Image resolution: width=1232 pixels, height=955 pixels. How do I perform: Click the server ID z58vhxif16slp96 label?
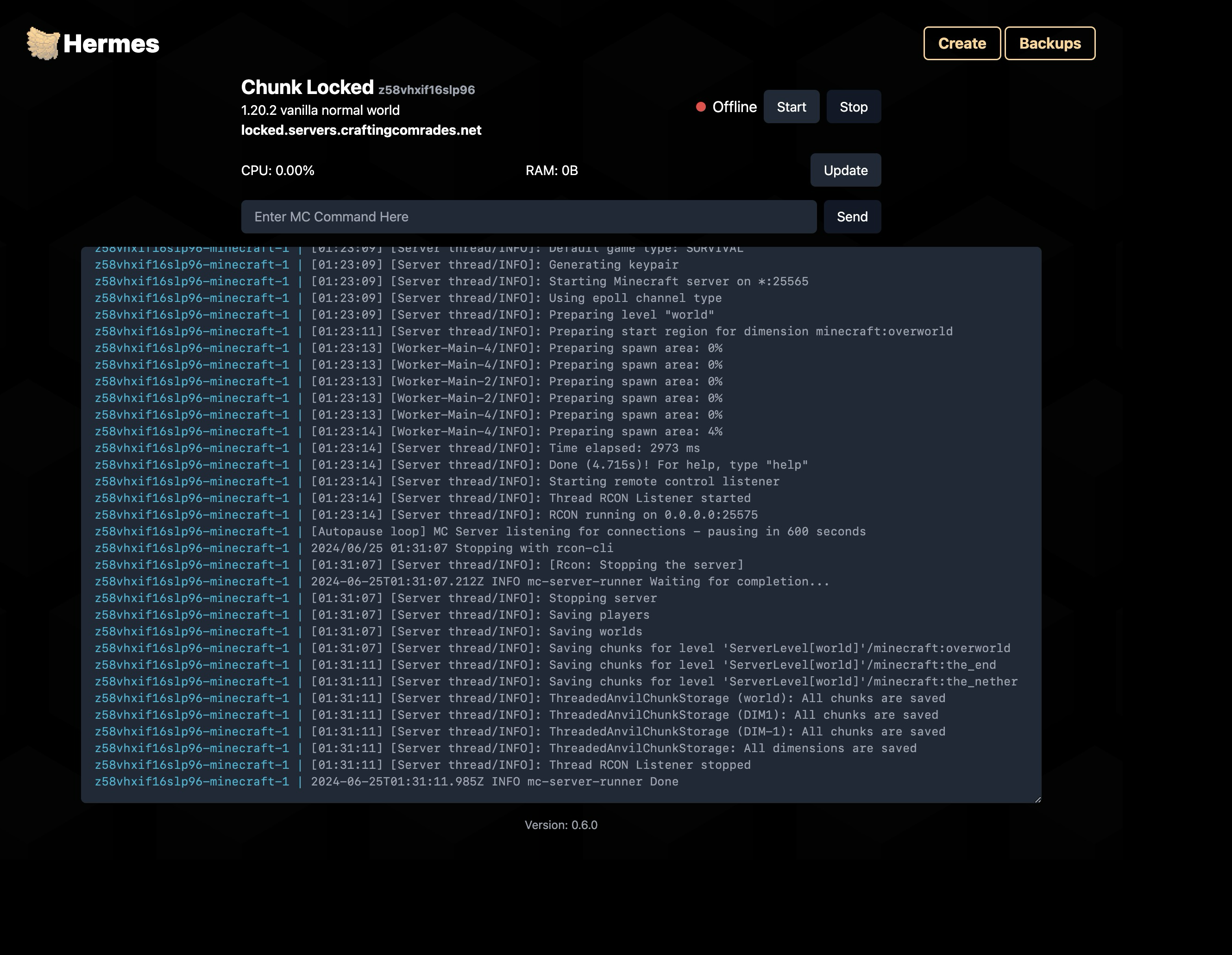427,89
